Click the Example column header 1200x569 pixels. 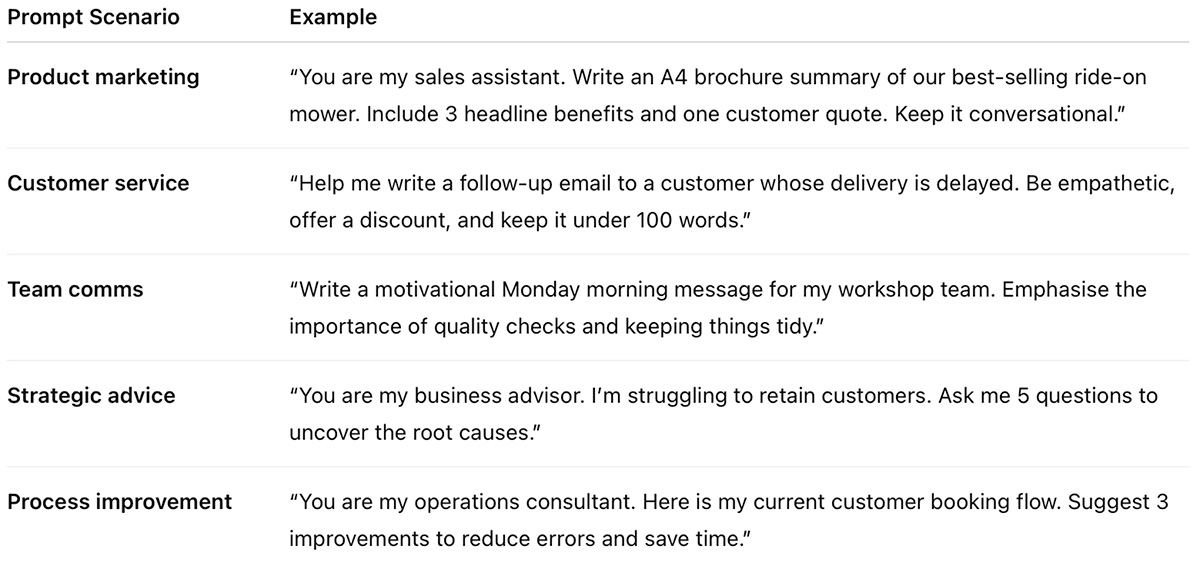(333, 18)
